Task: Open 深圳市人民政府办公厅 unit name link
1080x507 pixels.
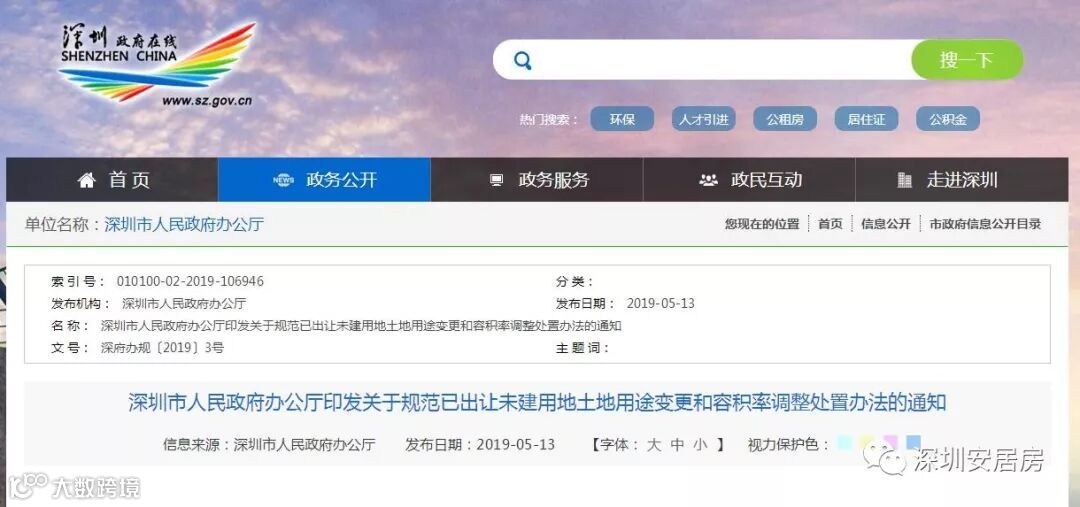Action: (184, 225)
